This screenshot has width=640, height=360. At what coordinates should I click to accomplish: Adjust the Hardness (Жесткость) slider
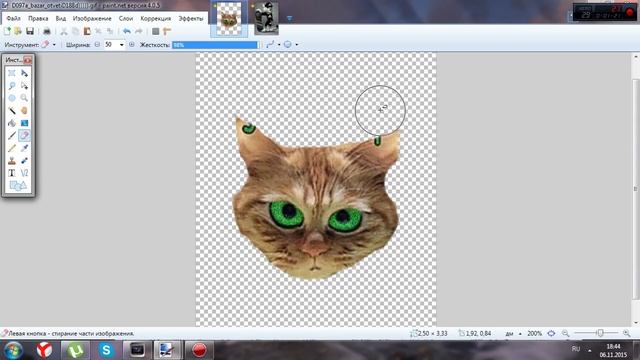pos(215,45)
